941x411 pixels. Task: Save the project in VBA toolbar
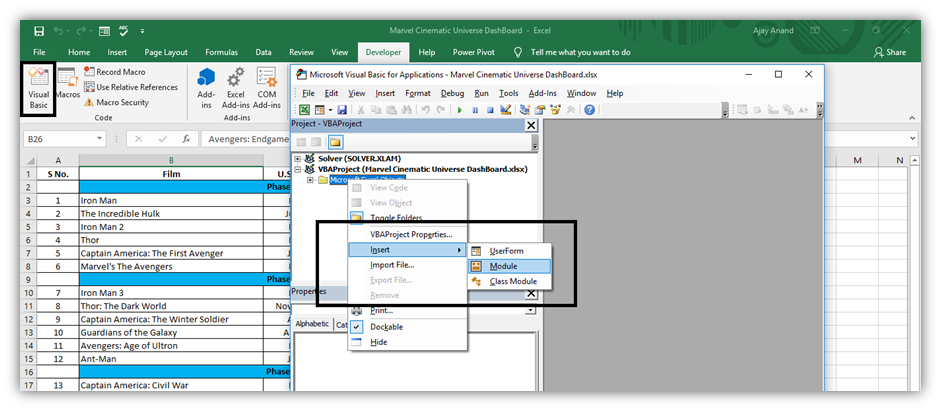click(342, 110)
